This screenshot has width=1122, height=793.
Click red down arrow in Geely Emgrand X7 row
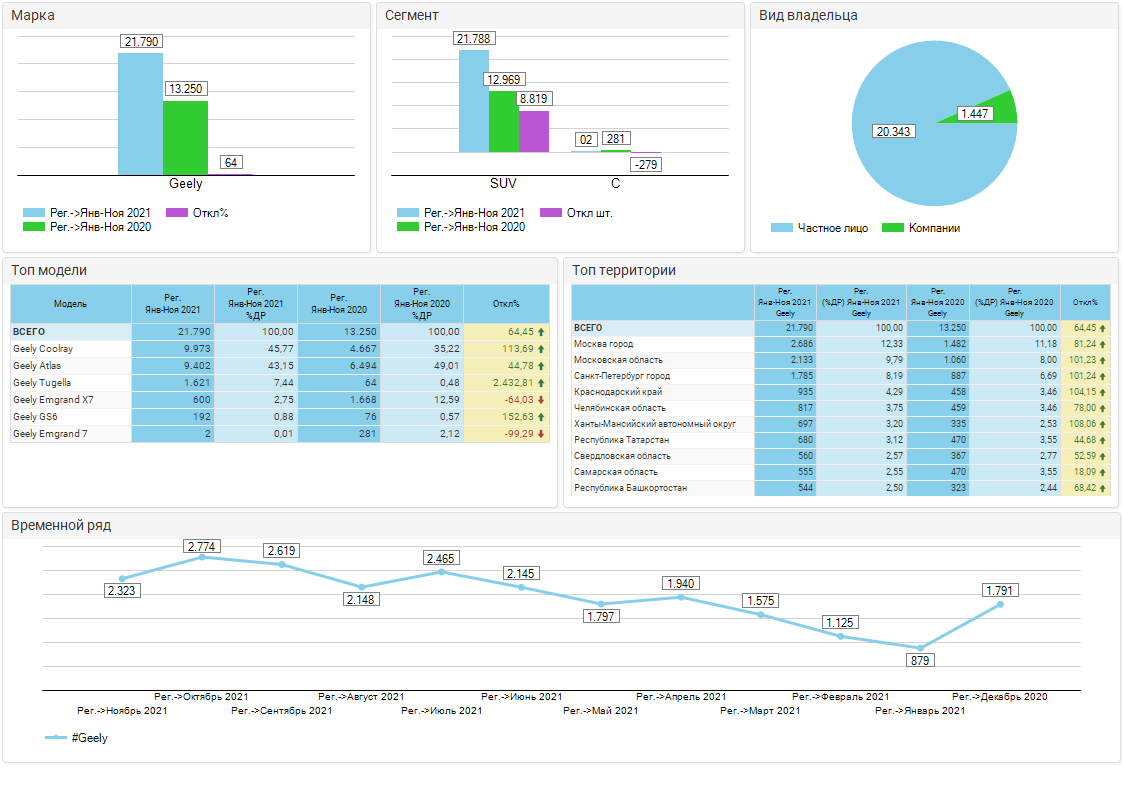541,400
